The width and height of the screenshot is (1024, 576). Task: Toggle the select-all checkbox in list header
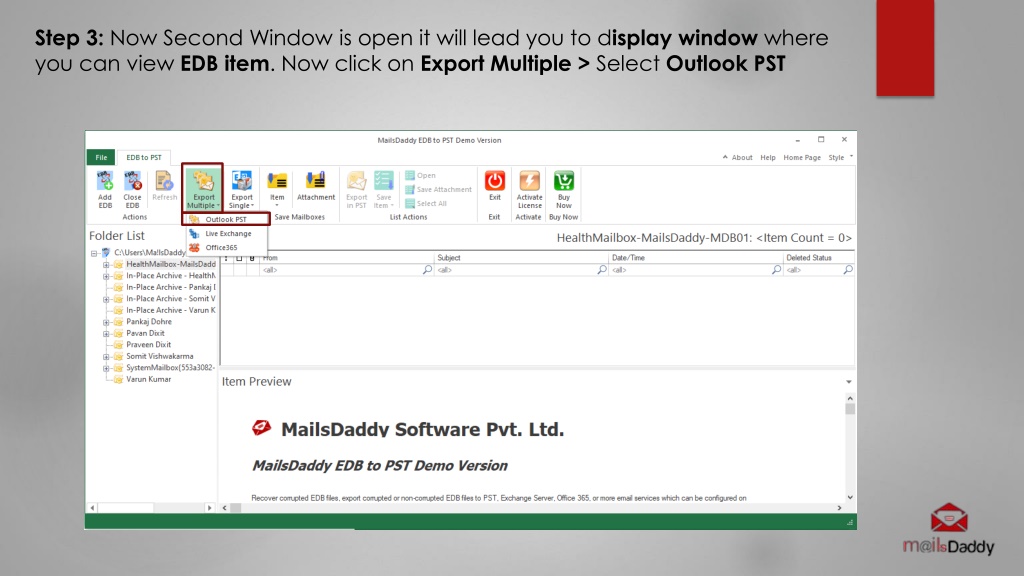point(239,258)
